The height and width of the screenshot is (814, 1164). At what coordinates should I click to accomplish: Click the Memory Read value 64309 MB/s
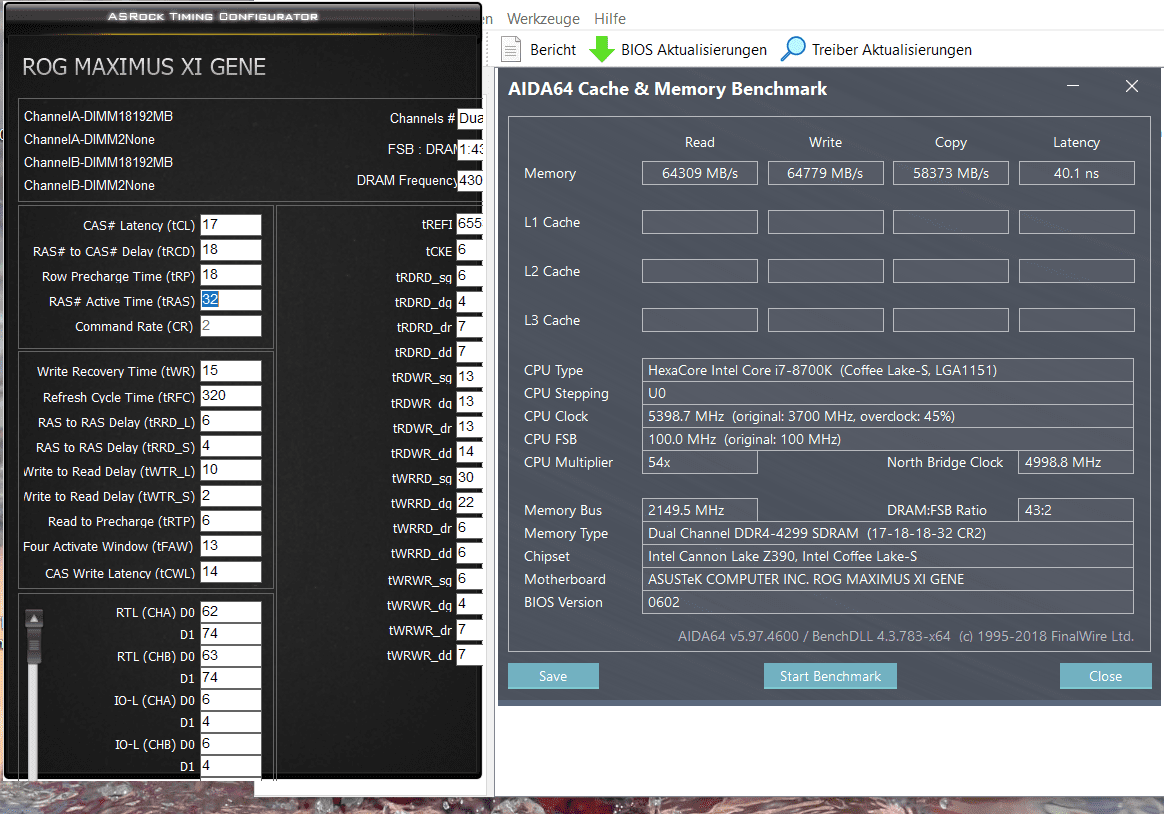[699, 173]
